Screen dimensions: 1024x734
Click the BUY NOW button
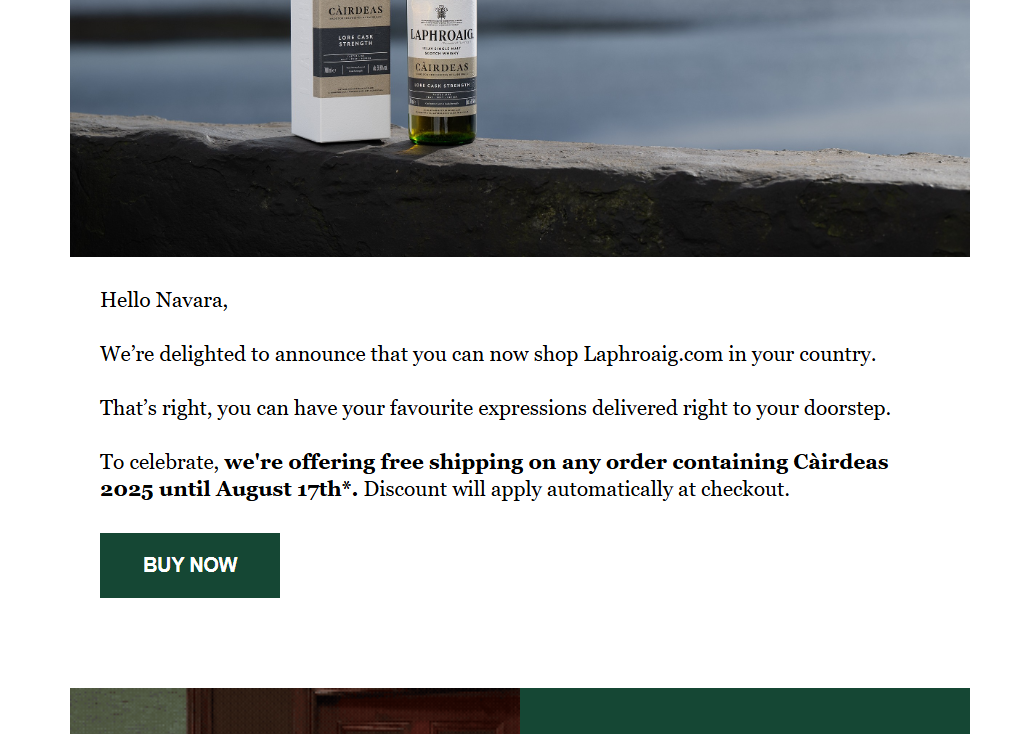point(189,566)
